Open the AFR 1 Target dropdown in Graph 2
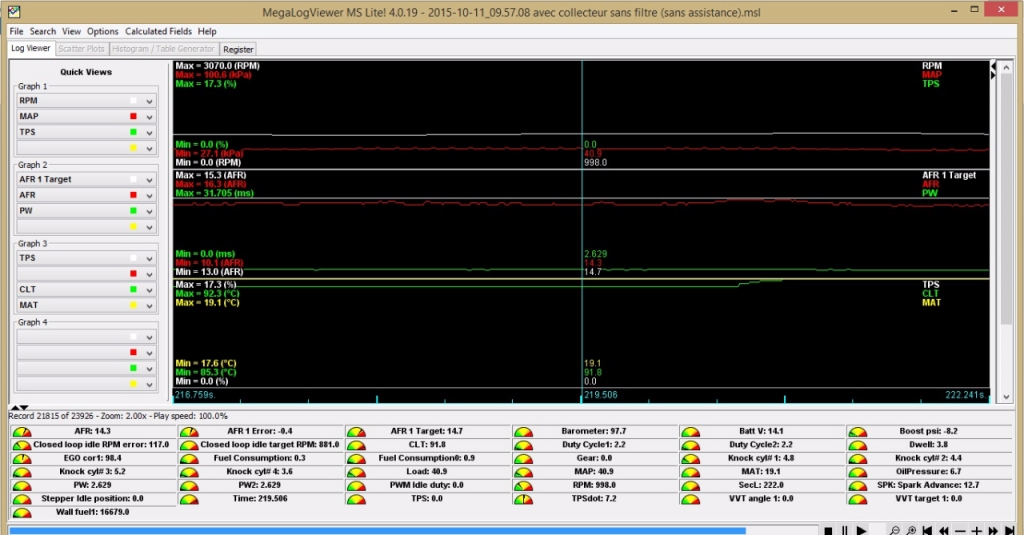This screenshot has height=535, width=1024. click(x=150, y=180)
